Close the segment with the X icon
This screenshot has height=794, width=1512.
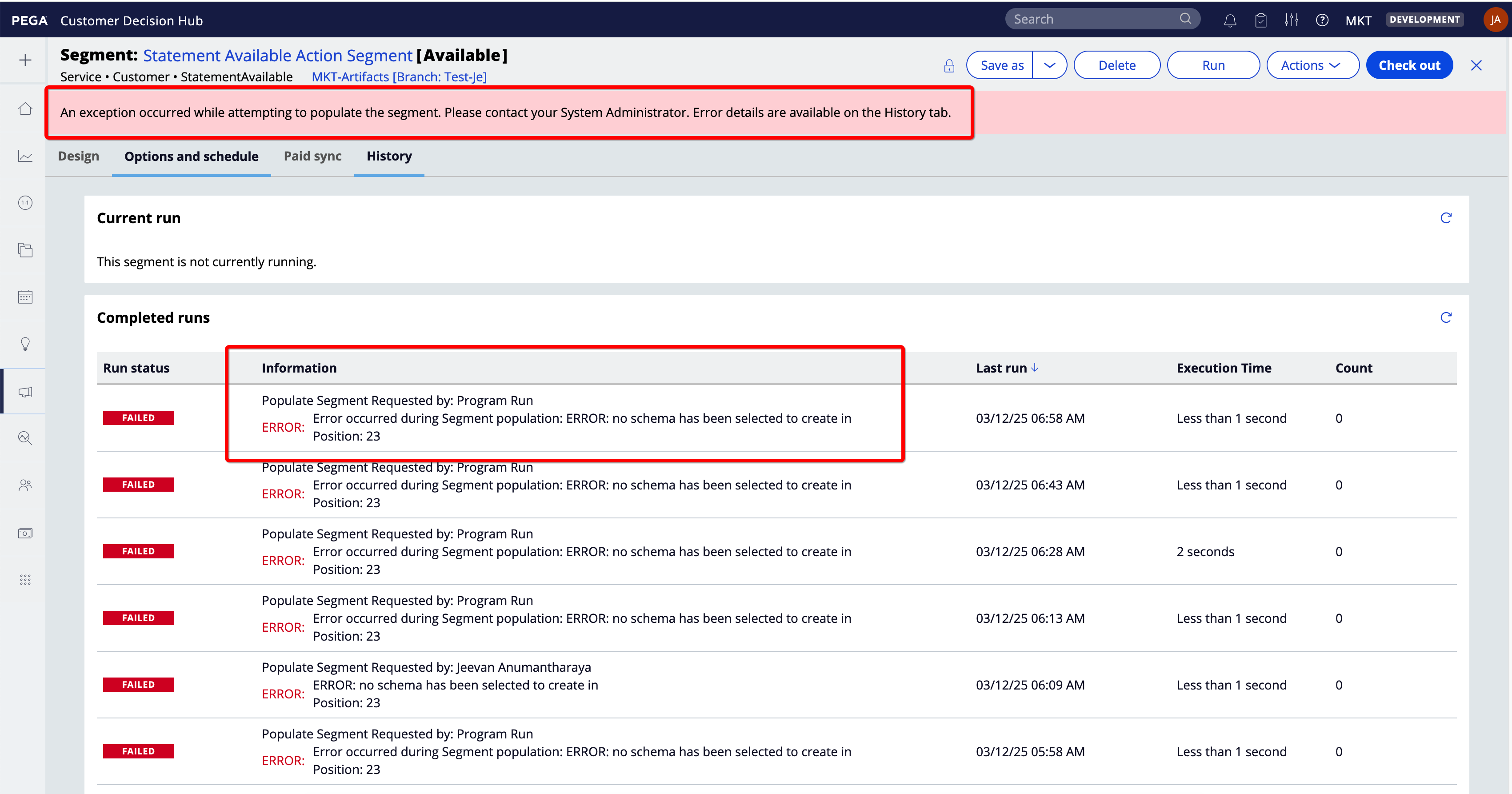click(x=1477, y=65)
